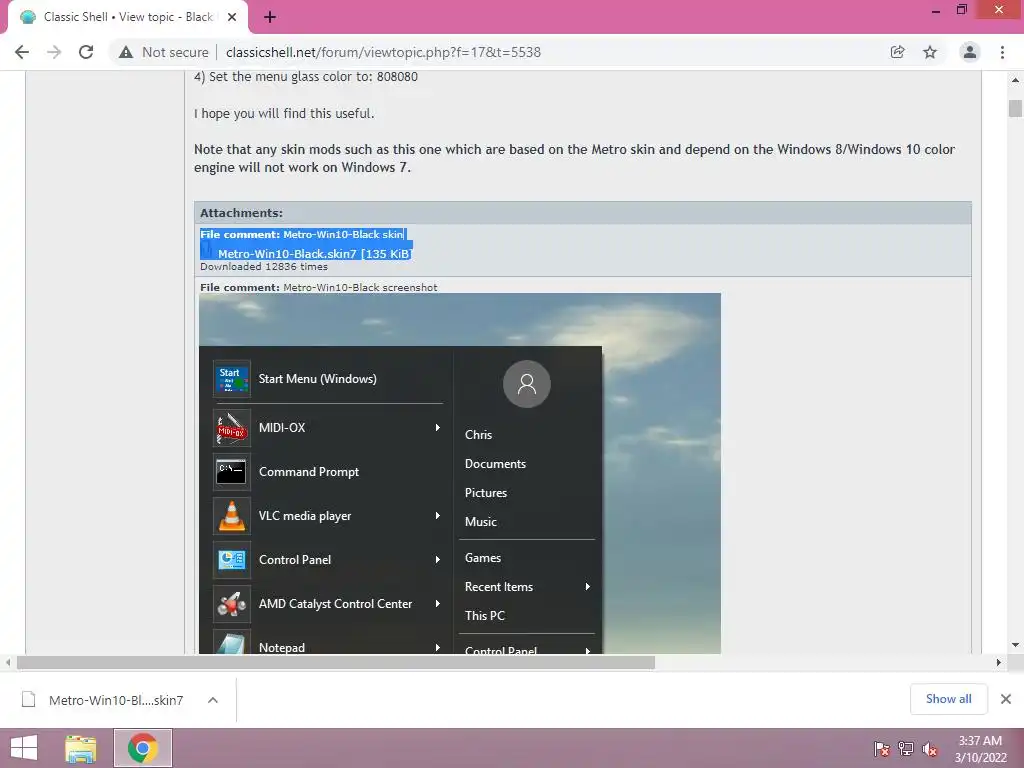Select the address bar URL
The width and height of the screenshot is (1024, 768).
383,52
